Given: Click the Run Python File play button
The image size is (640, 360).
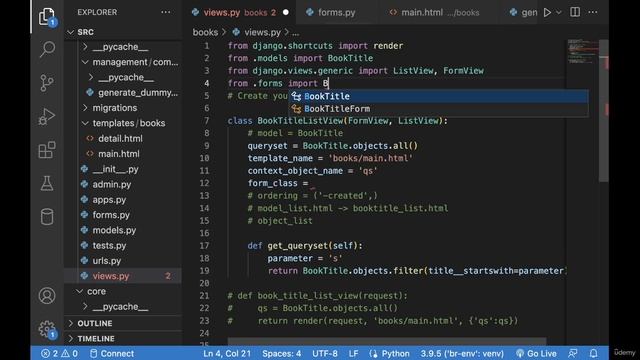Looking at the screenshot, I should pyautogui.click(x=547, y=12).
